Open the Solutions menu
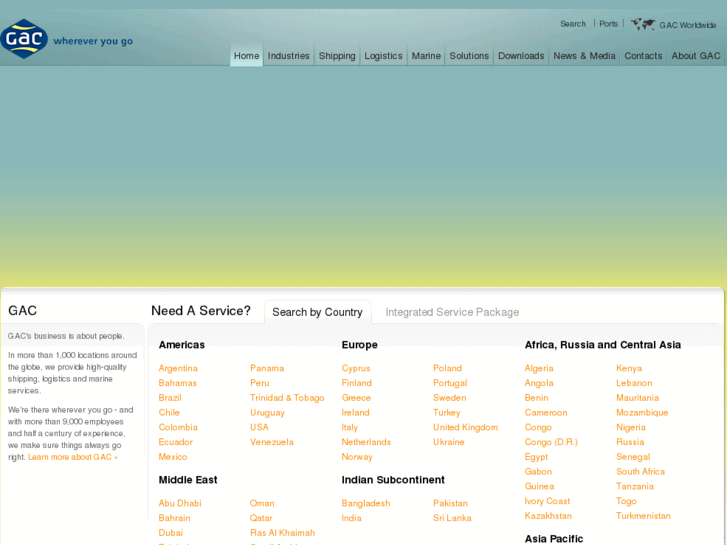Screen dimensions: 727x545 pyautogui.click(x=469, y=56)
